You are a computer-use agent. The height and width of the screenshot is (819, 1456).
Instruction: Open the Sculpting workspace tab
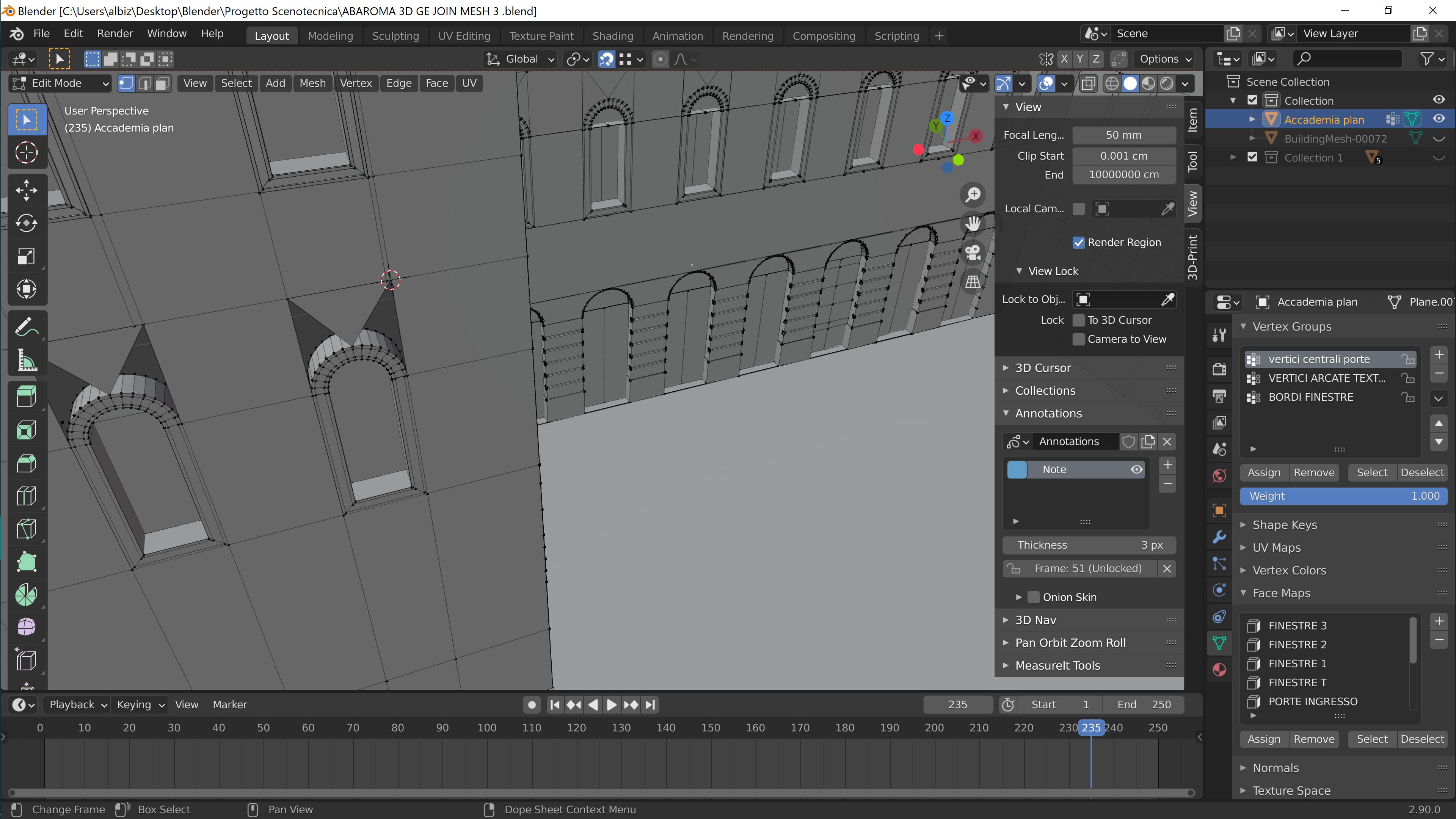[395, 36]
